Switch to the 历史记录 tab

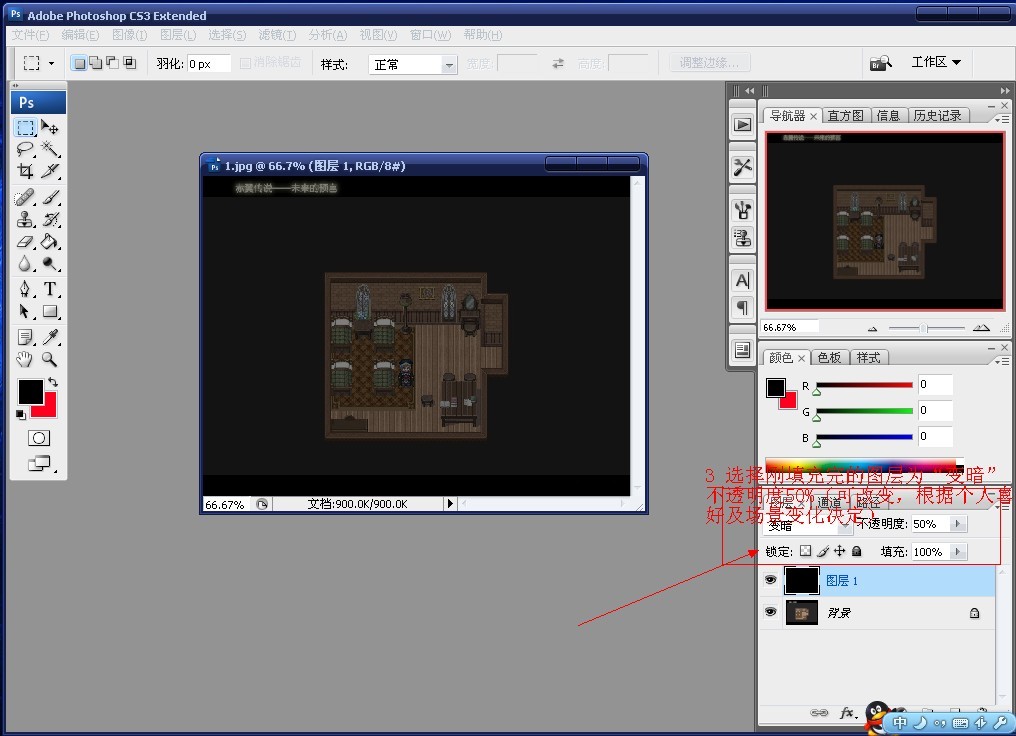(x=938, y=115)
